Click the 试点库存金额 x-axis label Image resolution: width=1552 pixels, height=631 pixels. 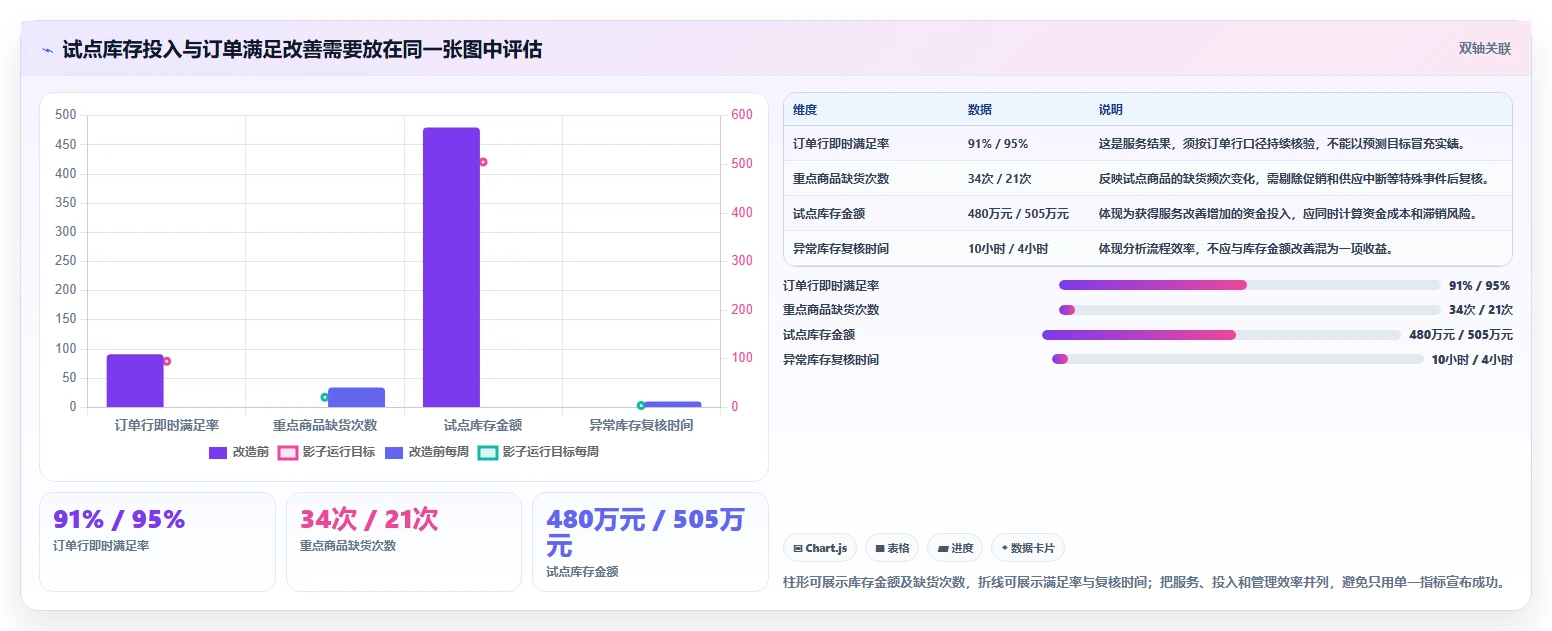pyautogui.click(x=483, y=425)
